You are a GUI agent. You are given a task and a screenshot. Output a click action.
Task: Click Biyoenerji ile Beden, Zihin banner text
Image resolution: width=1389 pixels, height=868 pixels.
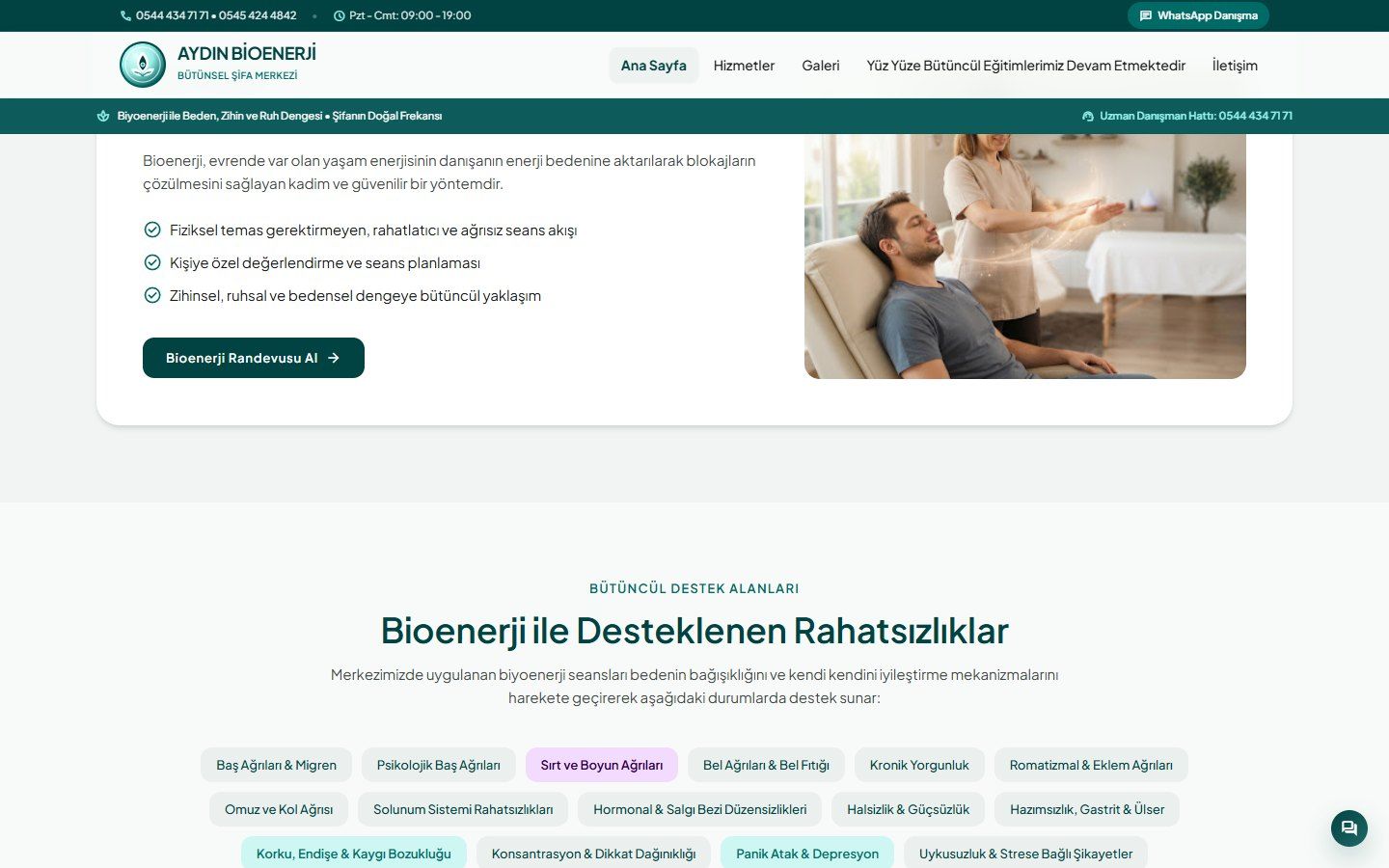point(280,116)
